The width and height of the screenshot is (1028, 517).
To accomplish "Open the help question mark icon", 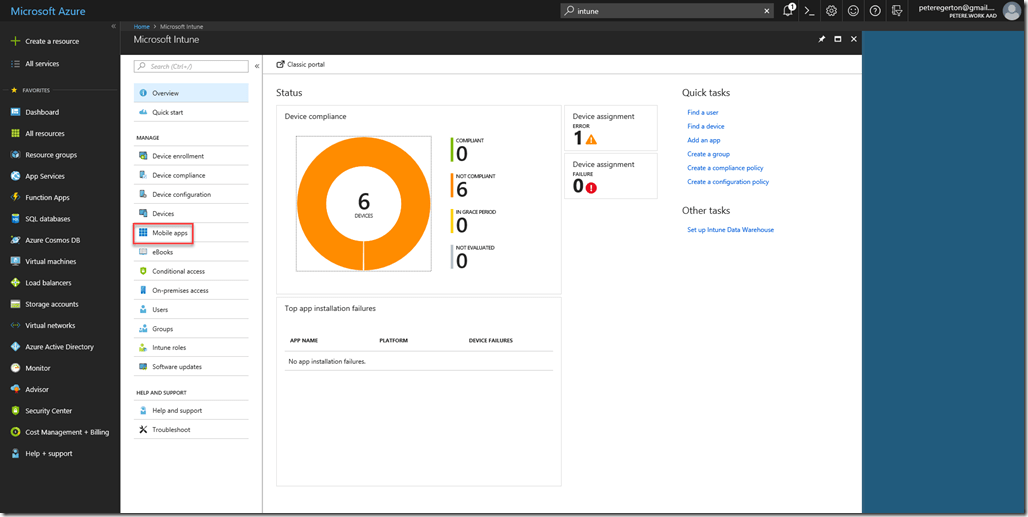I will click(875, 10).
